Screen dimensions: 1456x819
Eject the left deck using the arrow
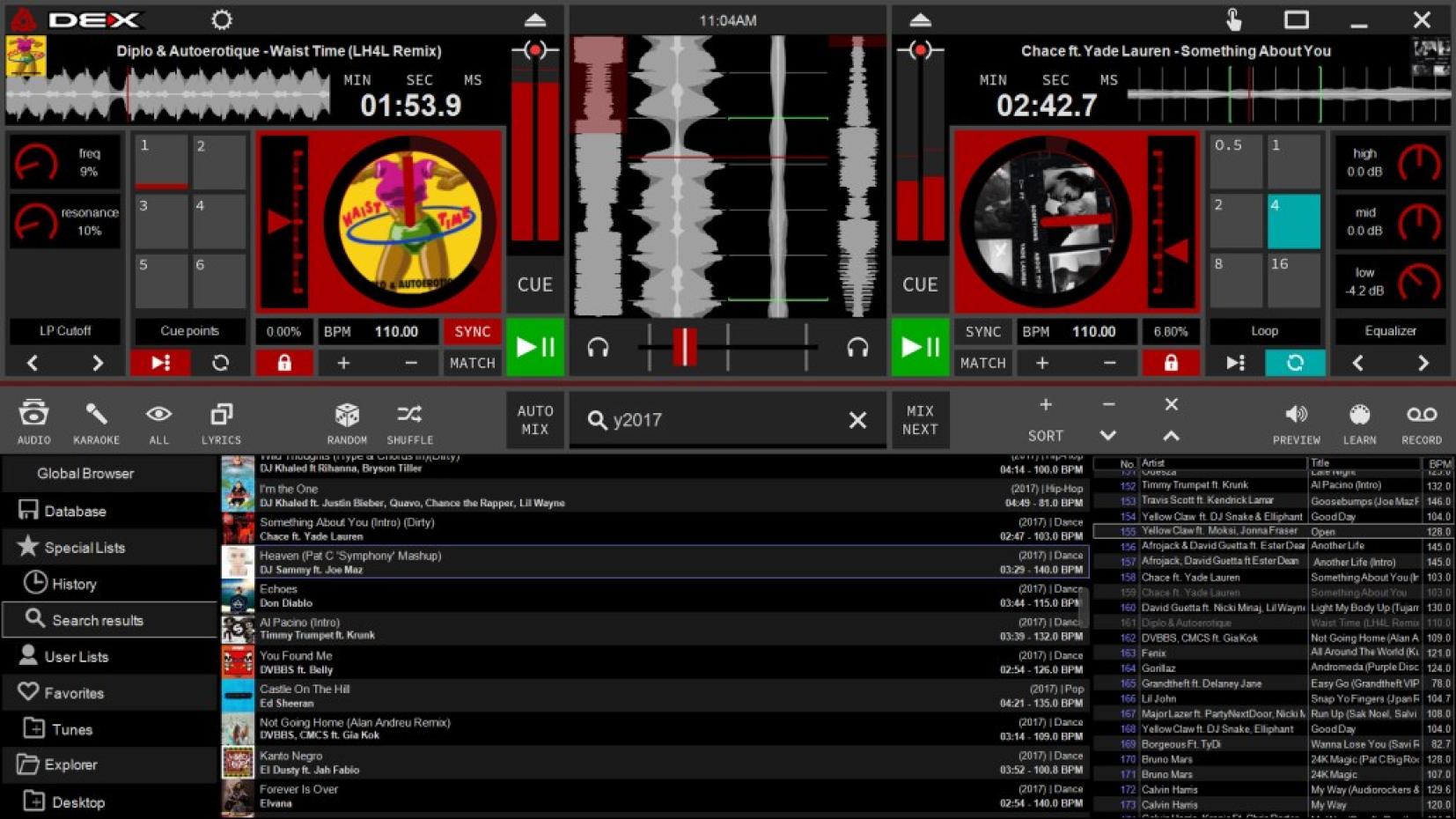coord(534,20)
